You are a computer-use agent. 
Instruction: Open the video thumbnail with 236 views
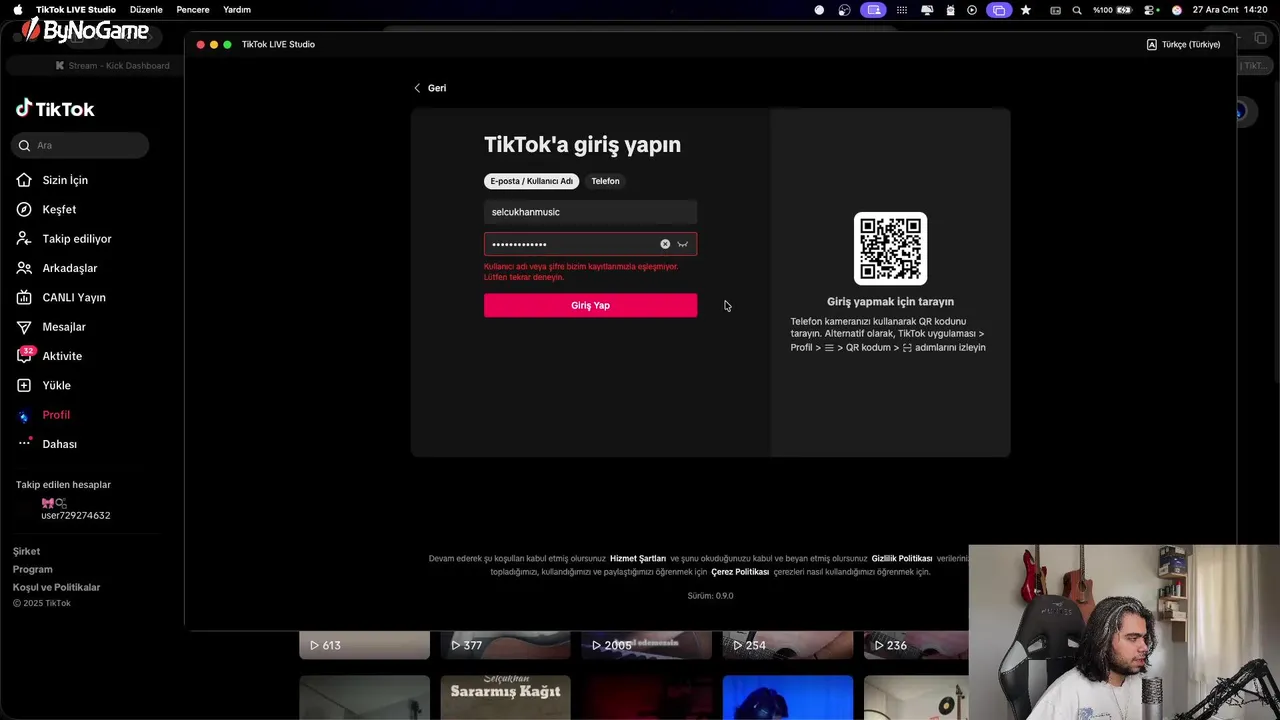915,645
